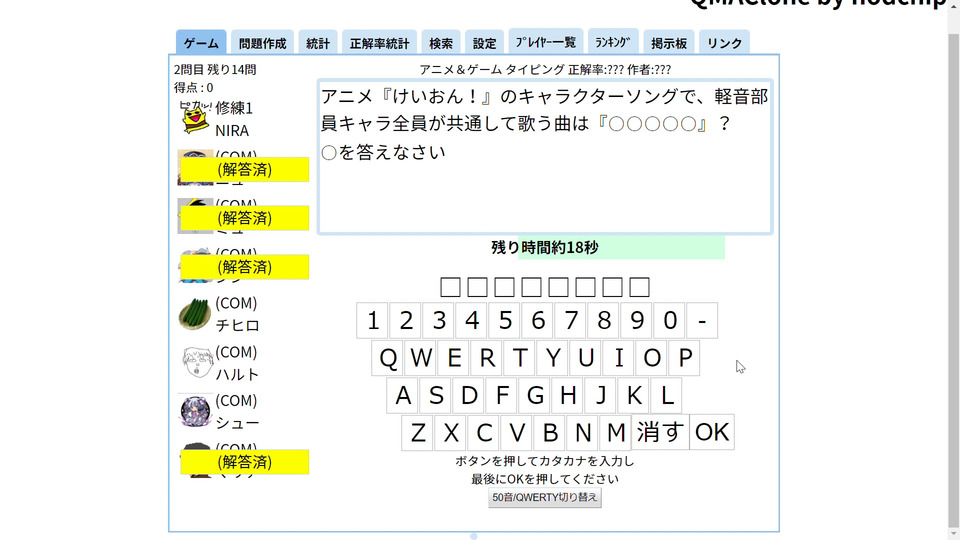Click the 残り時間 timer progress bar
The height and width of the screenshot is (540, 960).
[x=621, y=247]
